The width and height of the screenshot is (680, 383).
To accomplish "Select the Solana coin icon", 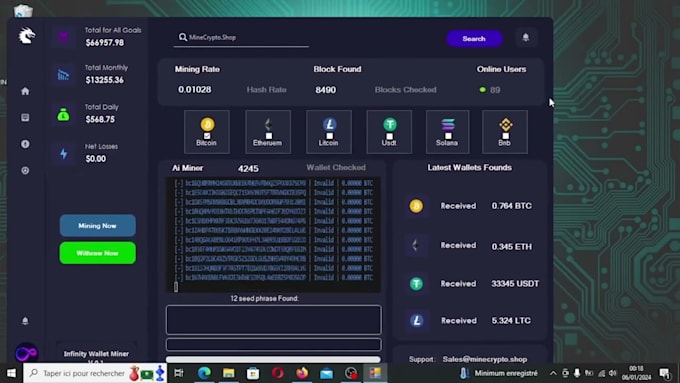I will click(x=448, y=124).
